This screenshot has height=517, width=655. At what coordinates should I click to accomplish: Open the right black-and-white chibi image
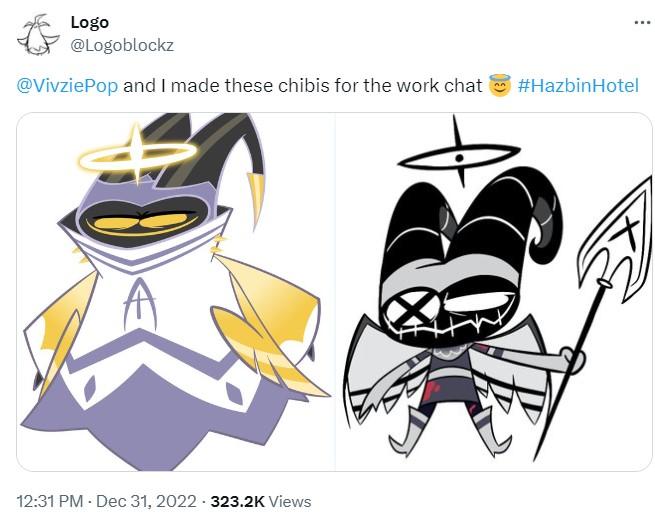pyautogui.click(x=493, y=291)
